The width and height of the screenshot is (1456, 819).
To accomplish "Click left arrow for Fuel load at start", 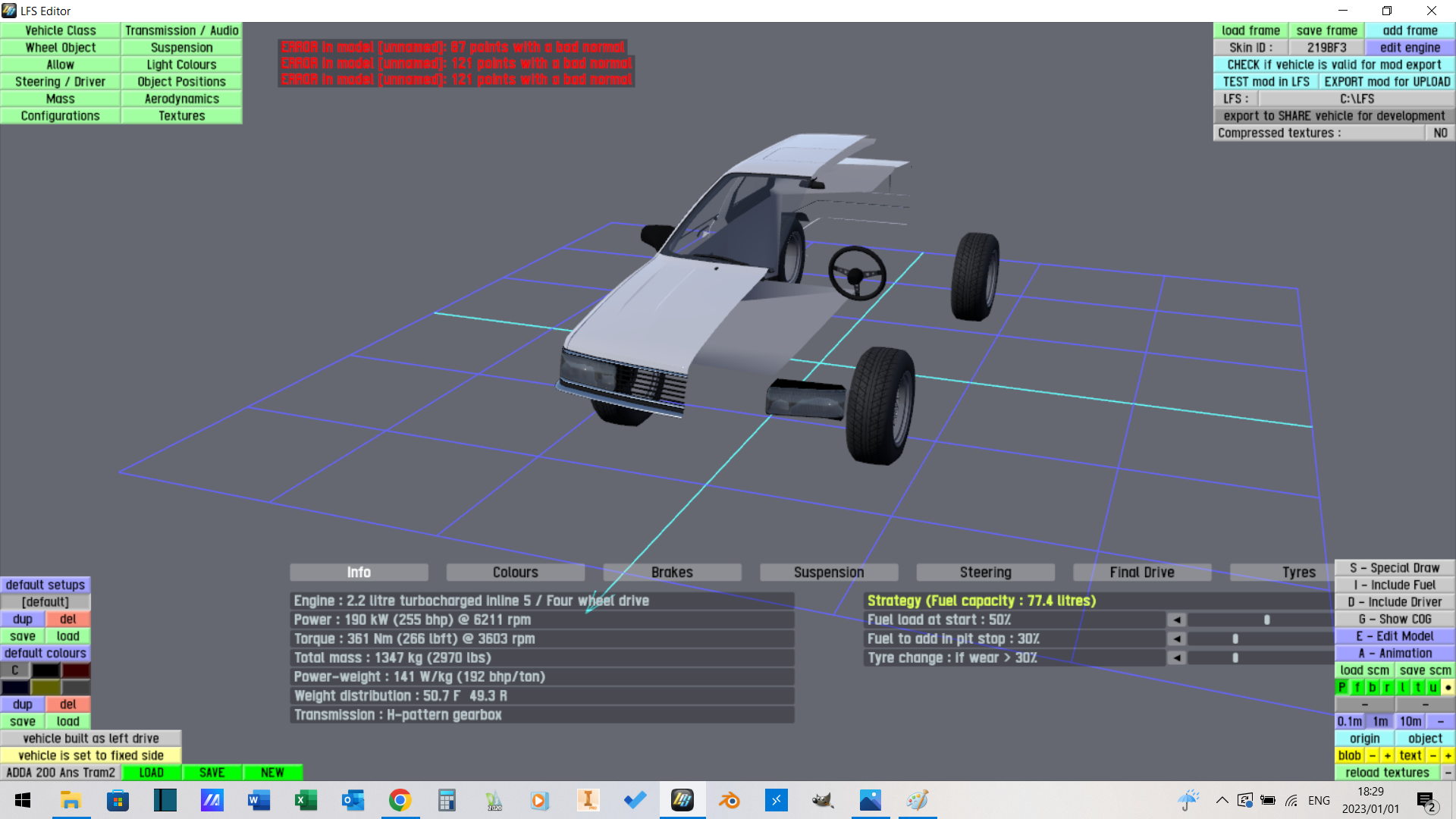I will point(1176,620).
